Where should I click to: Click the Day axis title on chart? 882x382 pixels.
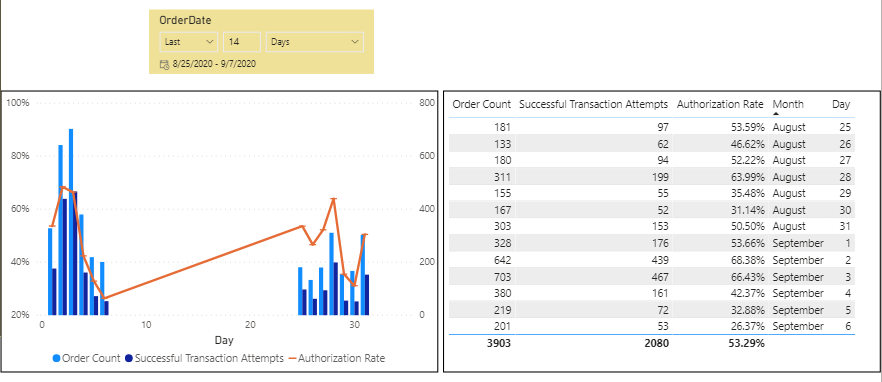coord(223,340)
